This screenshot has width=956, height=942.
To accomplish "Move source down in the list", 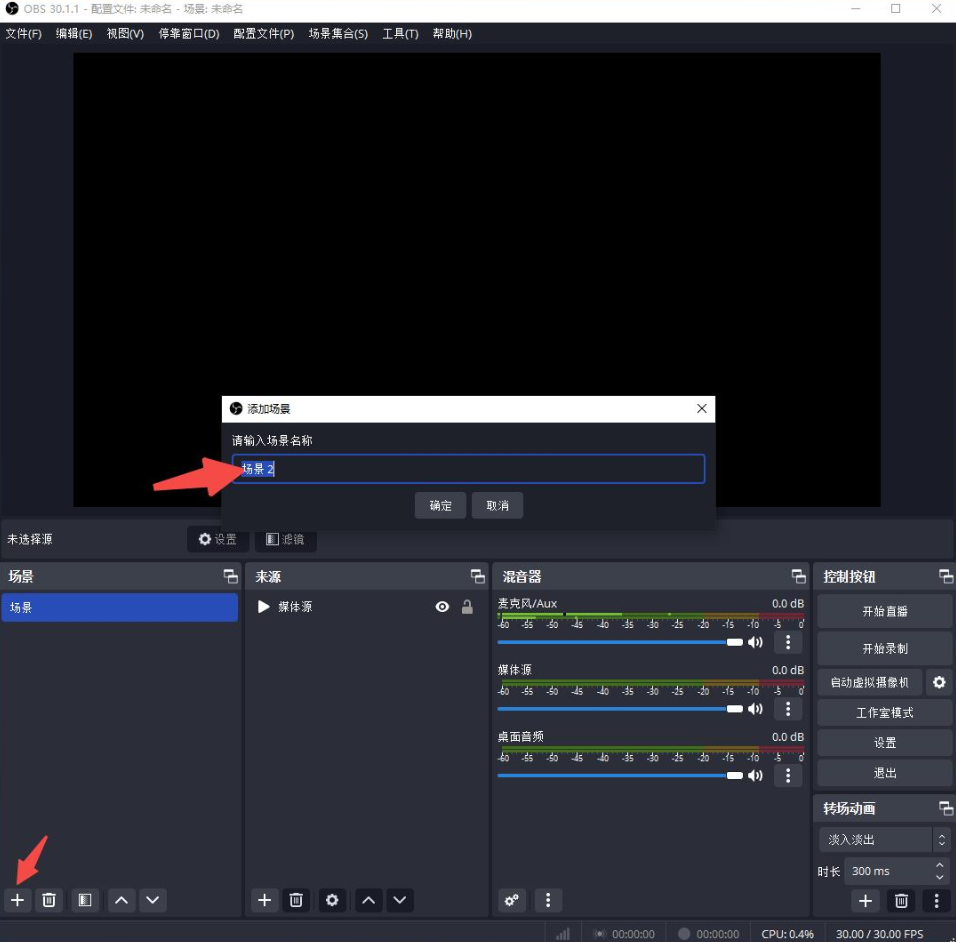I will (x=399, y=900).
